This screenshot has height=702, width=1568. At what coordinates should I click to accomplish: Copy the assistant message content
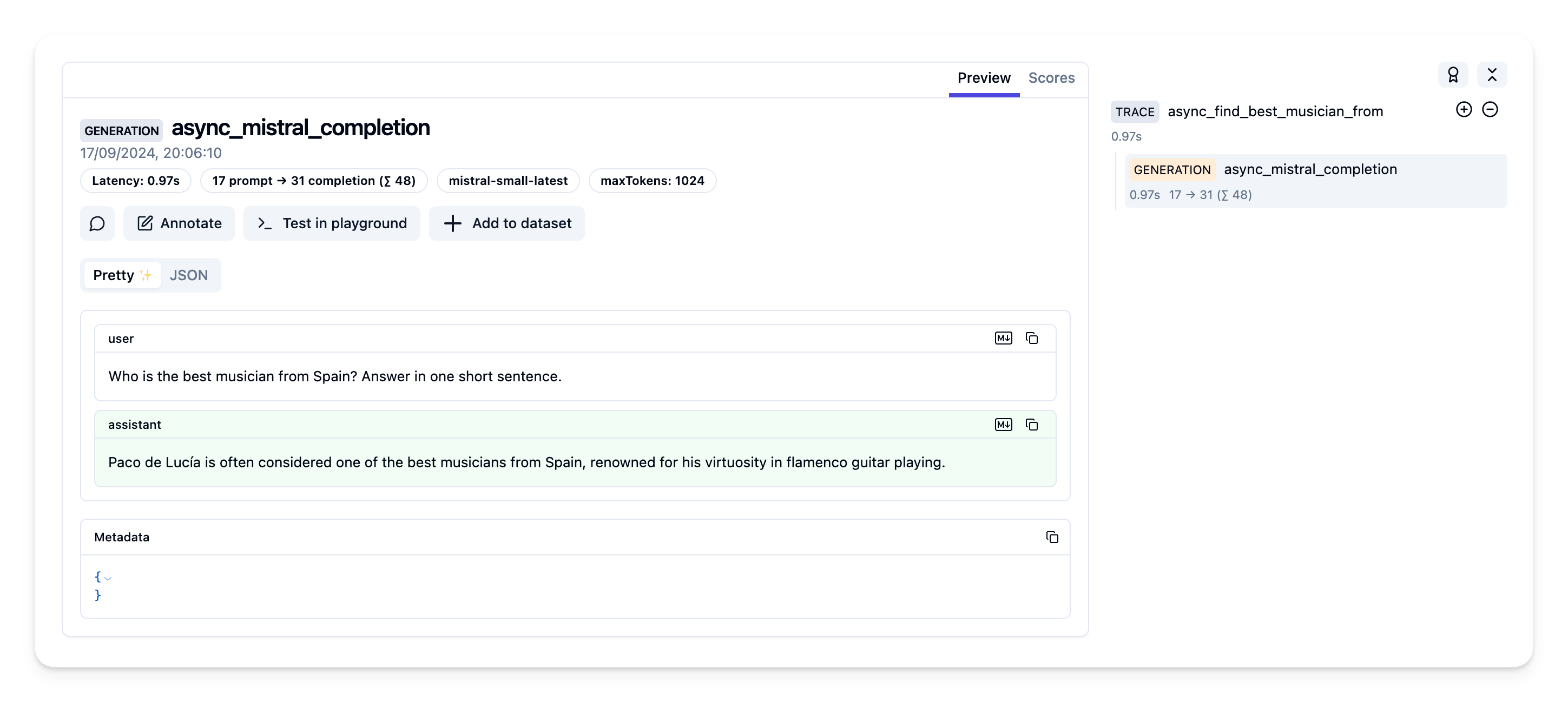point(1032,425)
